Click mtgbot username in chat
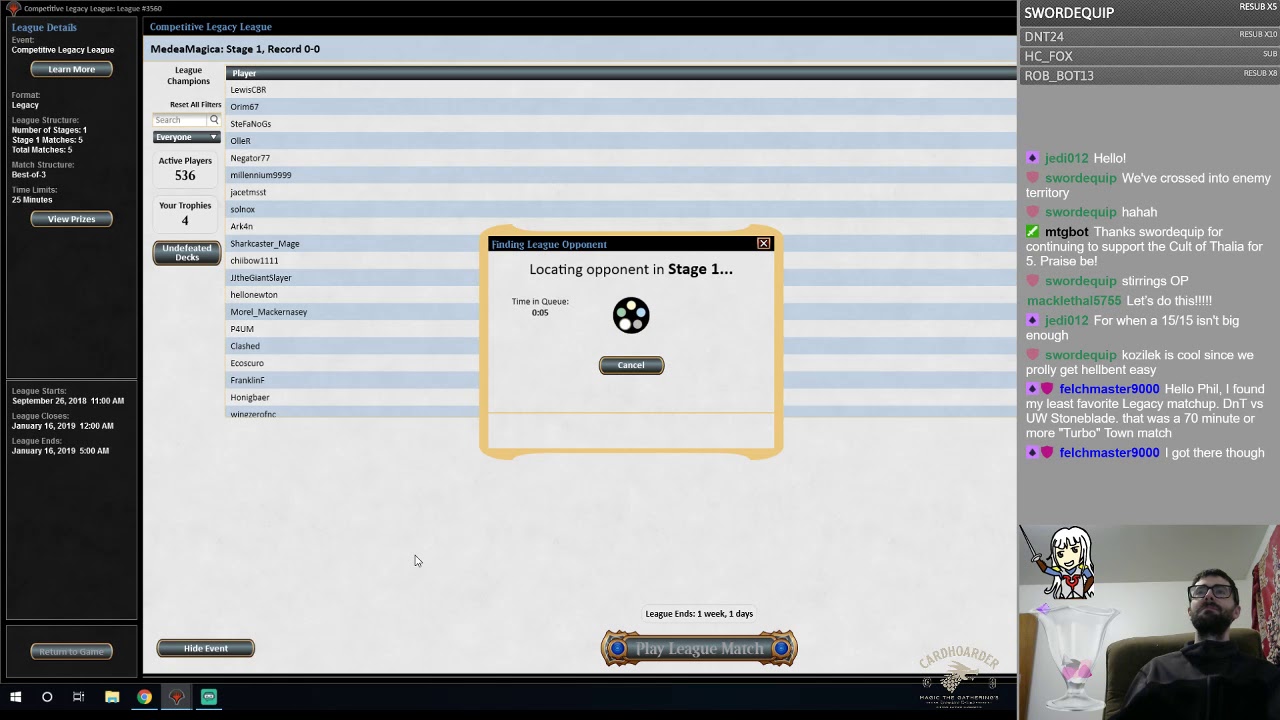Screen dimensions: 1280x720 (x=1066, y=232)
